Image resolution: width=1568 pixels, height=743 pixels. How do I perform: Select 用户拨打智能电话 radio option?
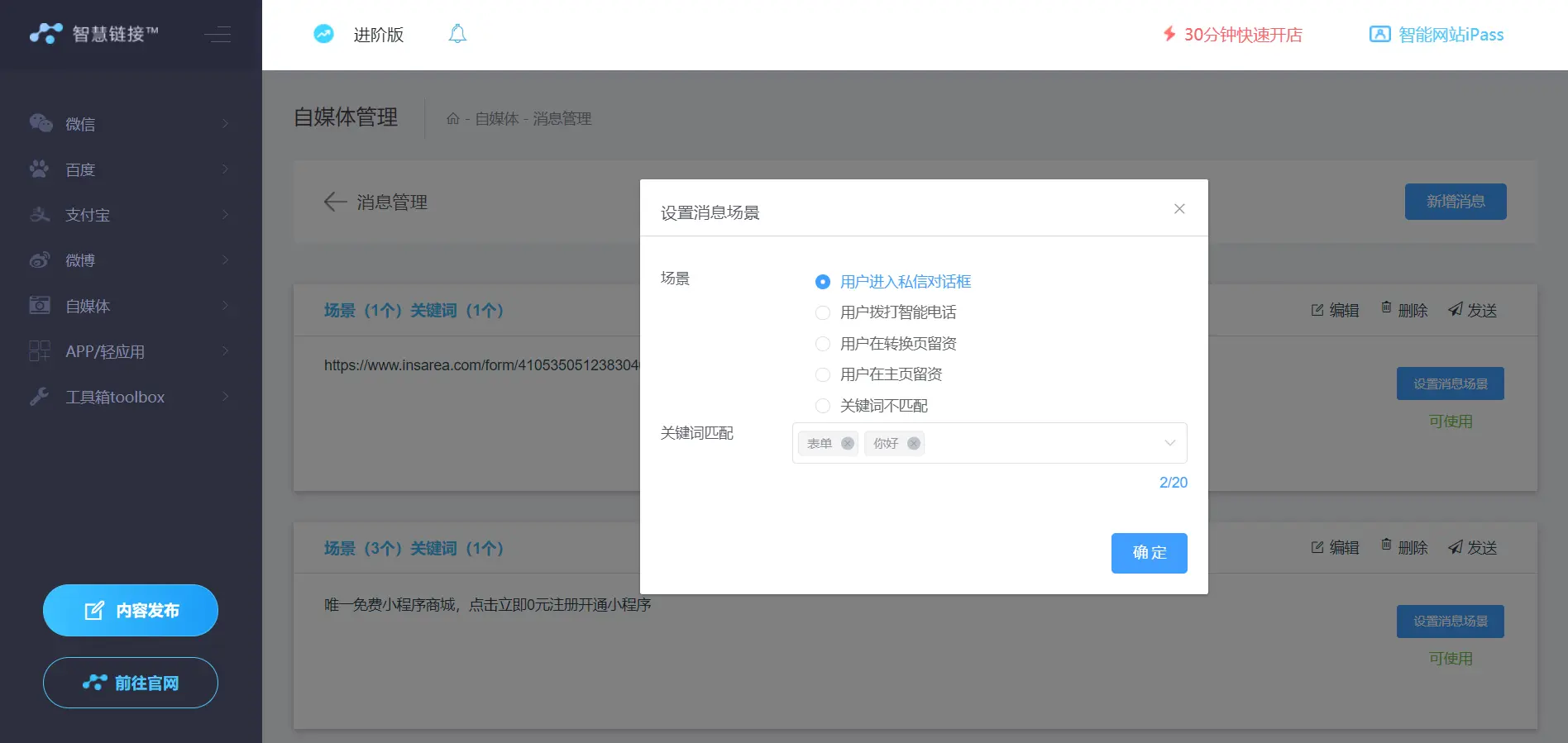tap(823, 312)
